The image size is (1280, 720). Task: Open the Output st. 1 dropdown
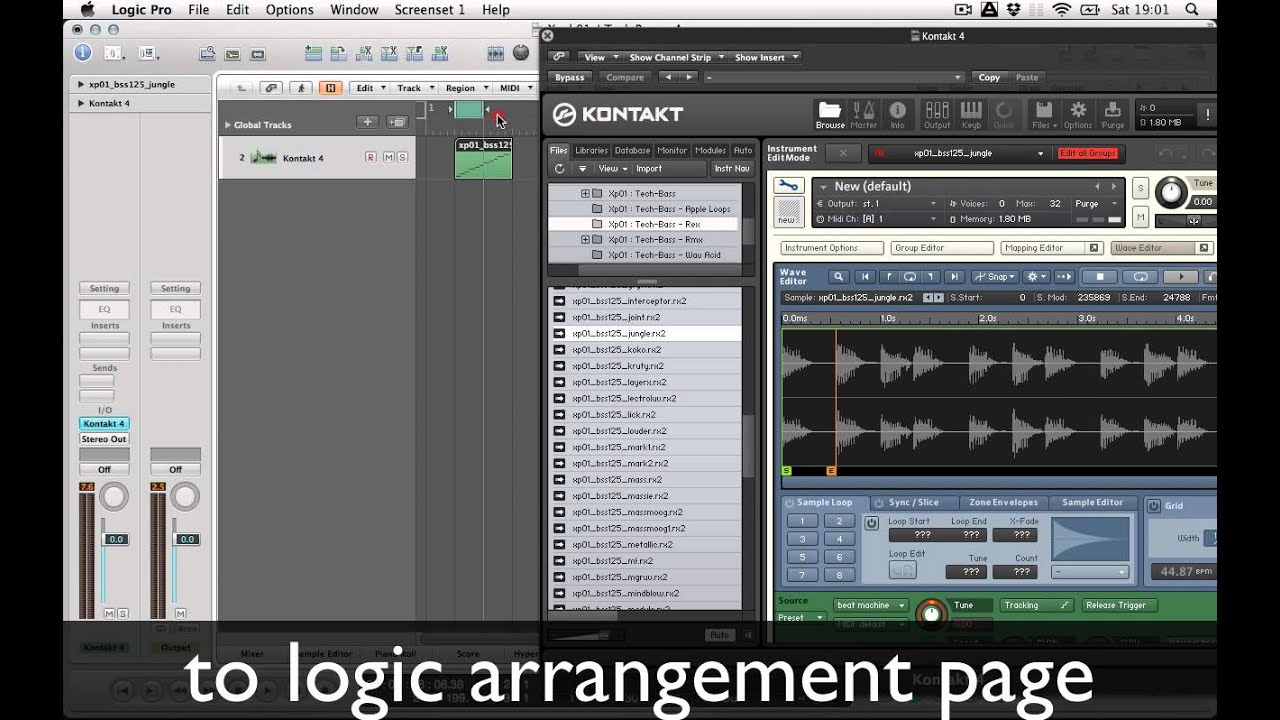[878, 204]
